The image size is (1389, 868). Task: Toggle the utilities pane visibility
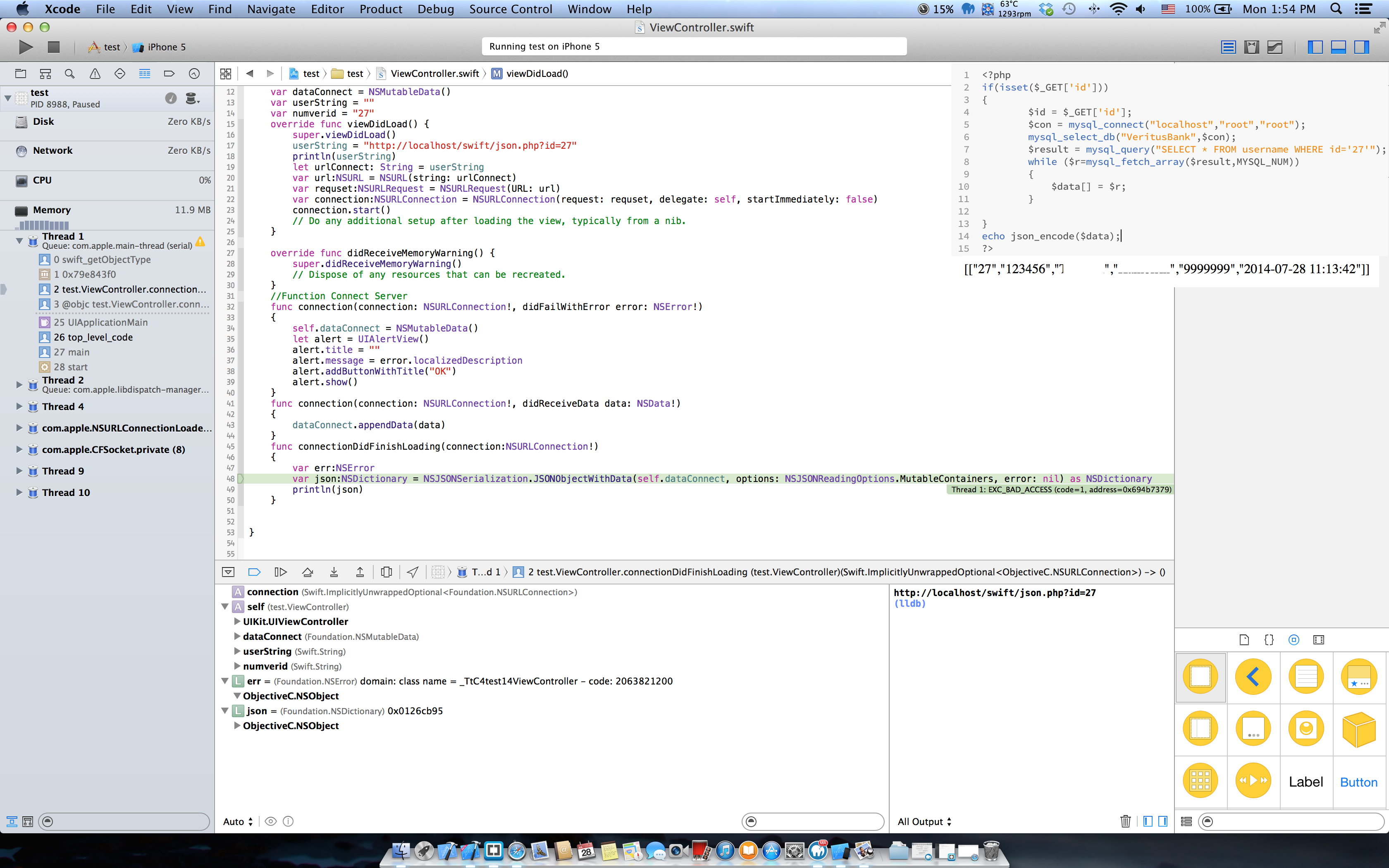click(1362, 47)
